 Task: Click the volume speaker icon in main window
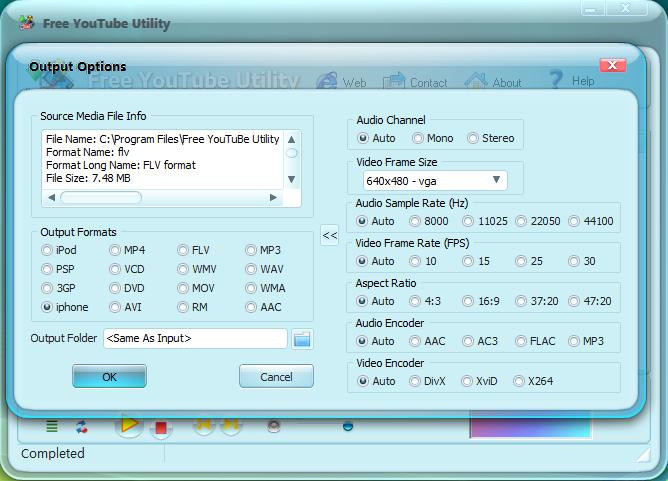point(274,426)
